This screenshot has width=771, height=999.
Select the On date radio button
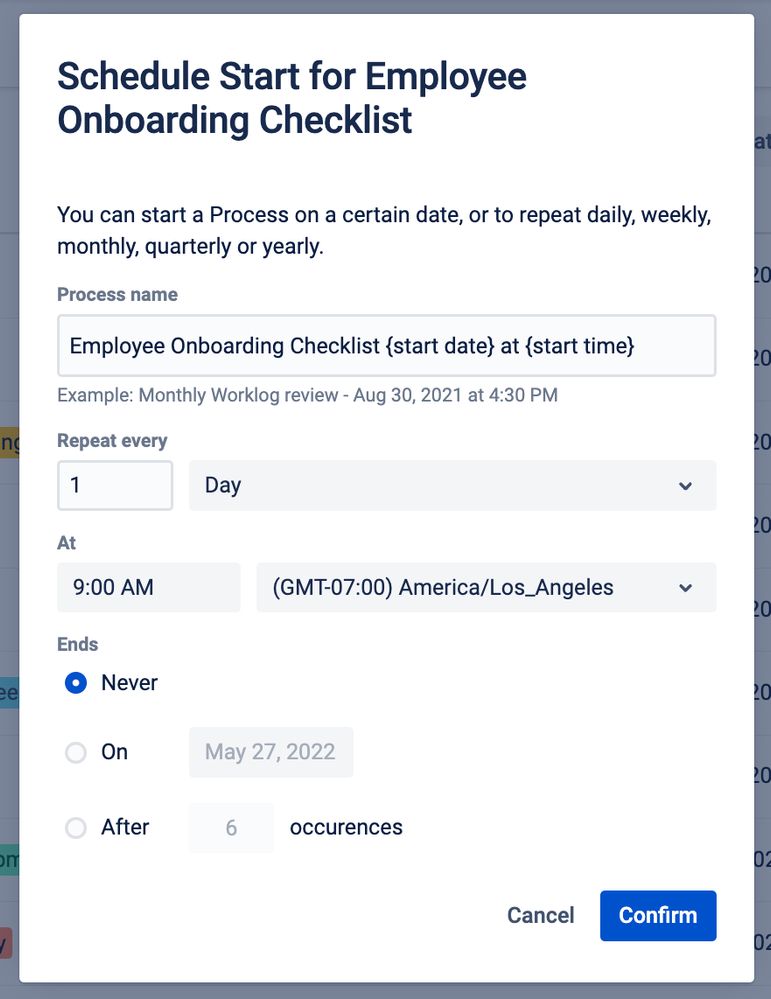[76, 752]
